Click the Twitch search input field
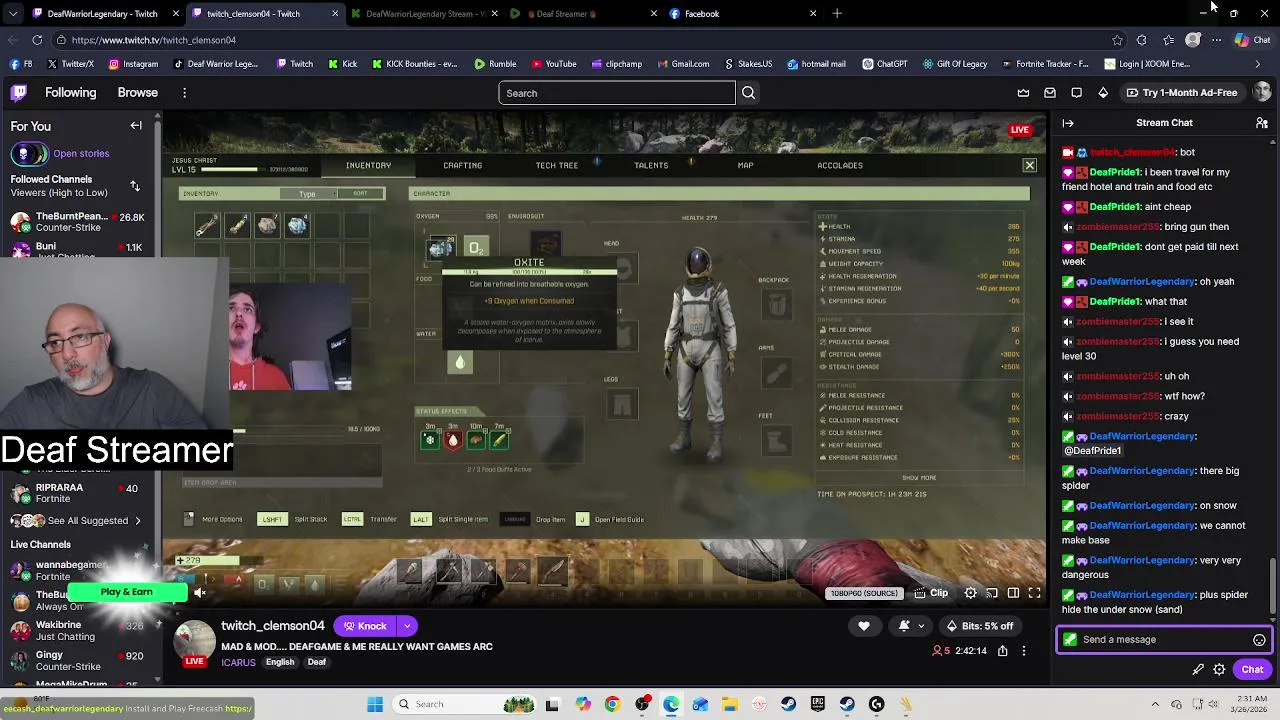 pos(617,93)
